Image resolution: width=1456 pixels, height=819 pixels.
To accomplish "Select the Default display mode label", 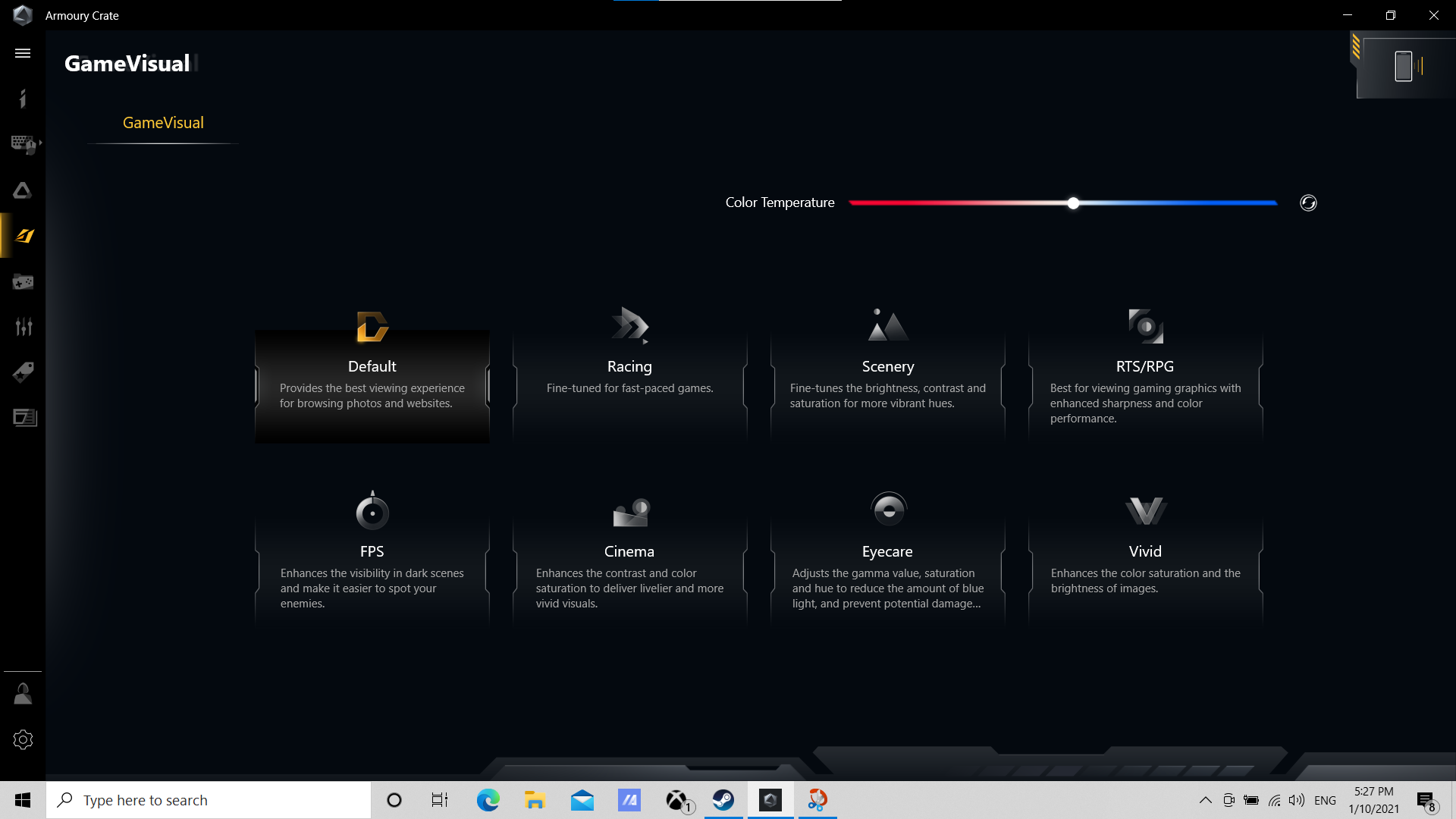I will pos(372,366).
